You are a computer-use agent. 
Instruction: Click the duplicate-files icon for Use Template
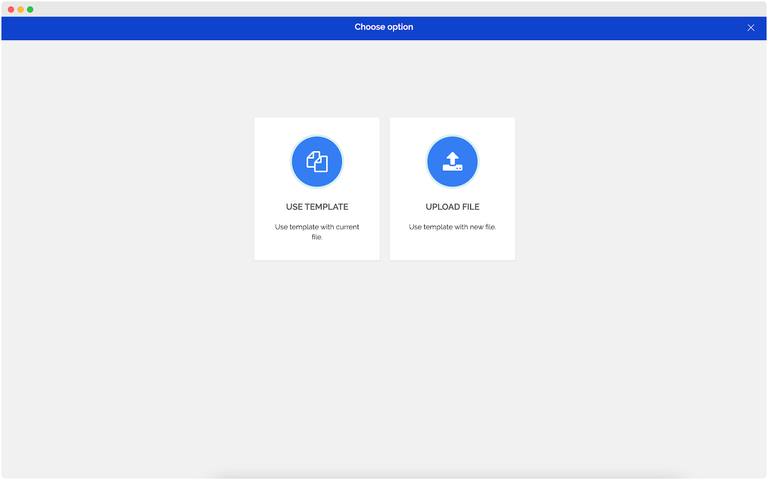[317, 162]
